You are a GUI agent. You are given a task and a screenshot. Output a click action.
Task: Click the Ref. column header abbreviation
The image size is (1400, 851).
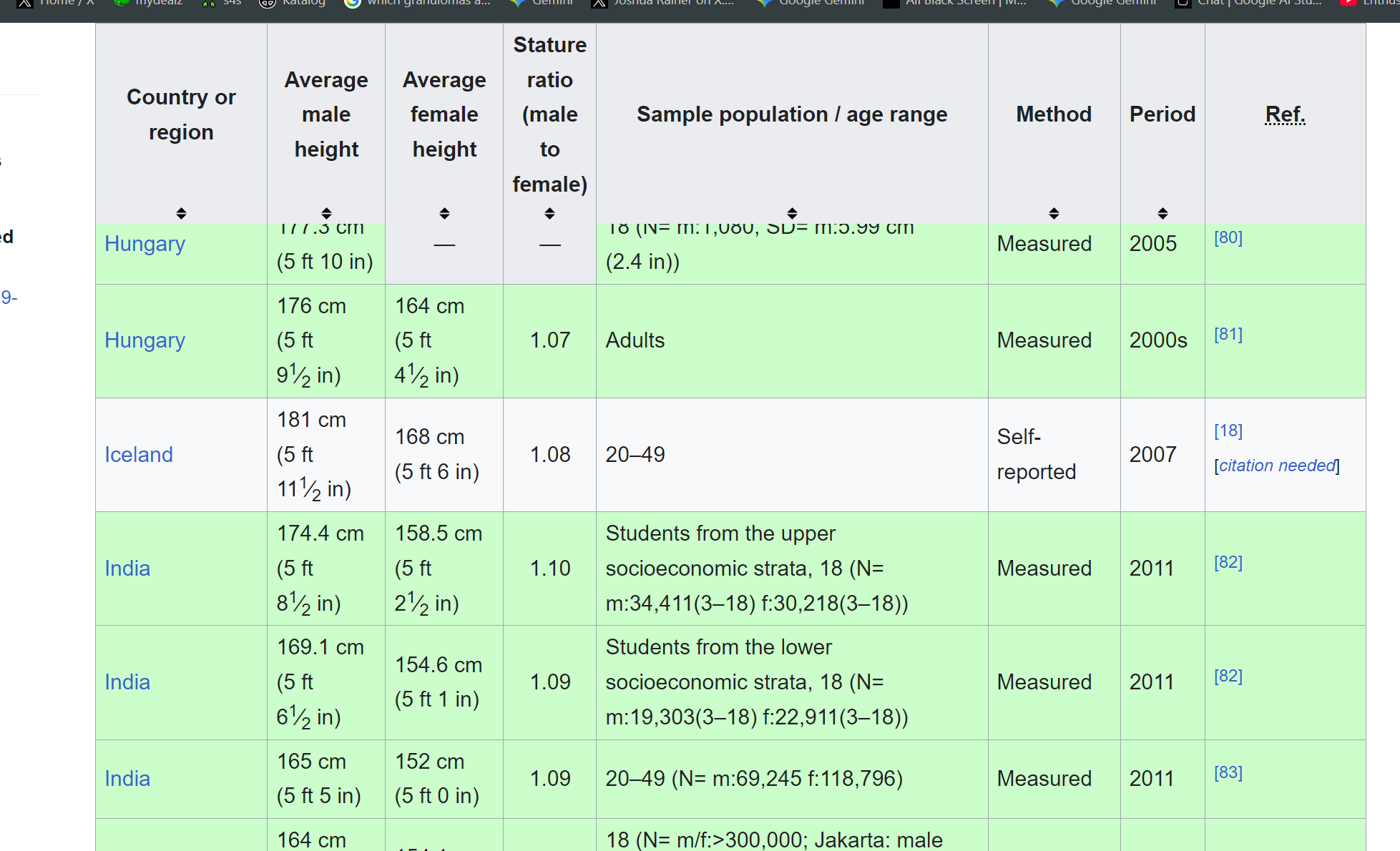pyautogui.click(x=1285, y=114)
